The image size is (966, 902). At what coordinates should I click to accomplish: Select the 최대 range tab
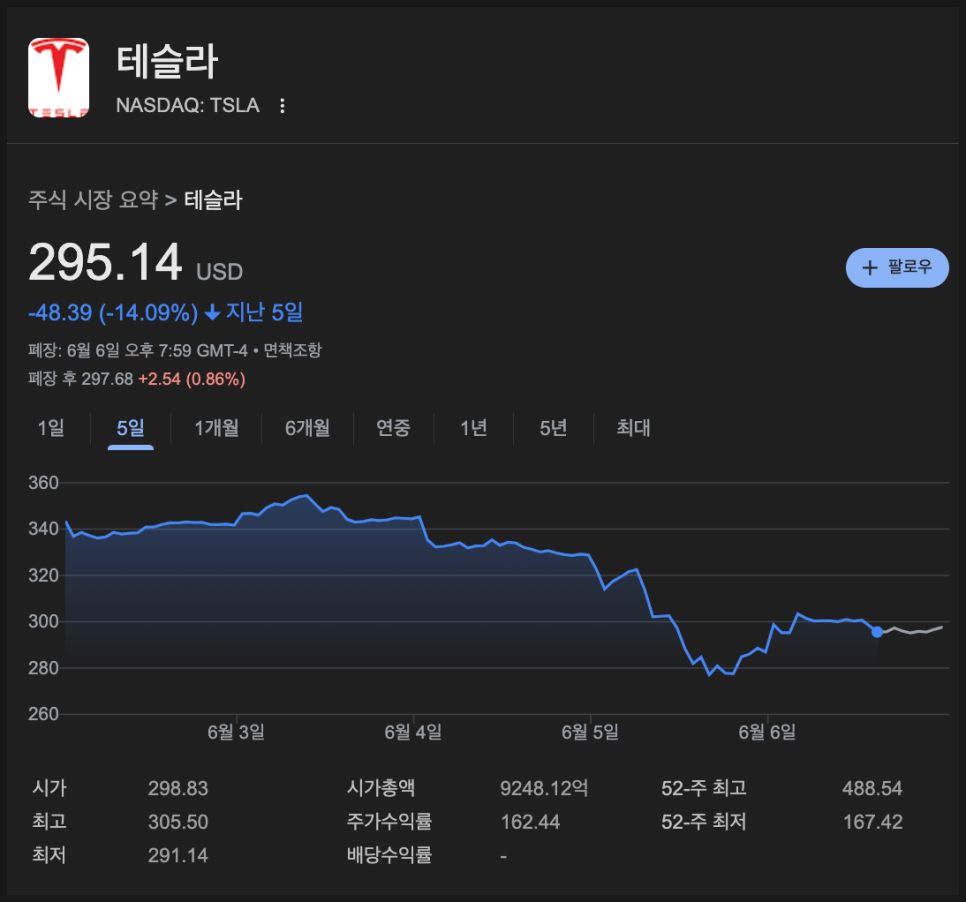[633, 428]
